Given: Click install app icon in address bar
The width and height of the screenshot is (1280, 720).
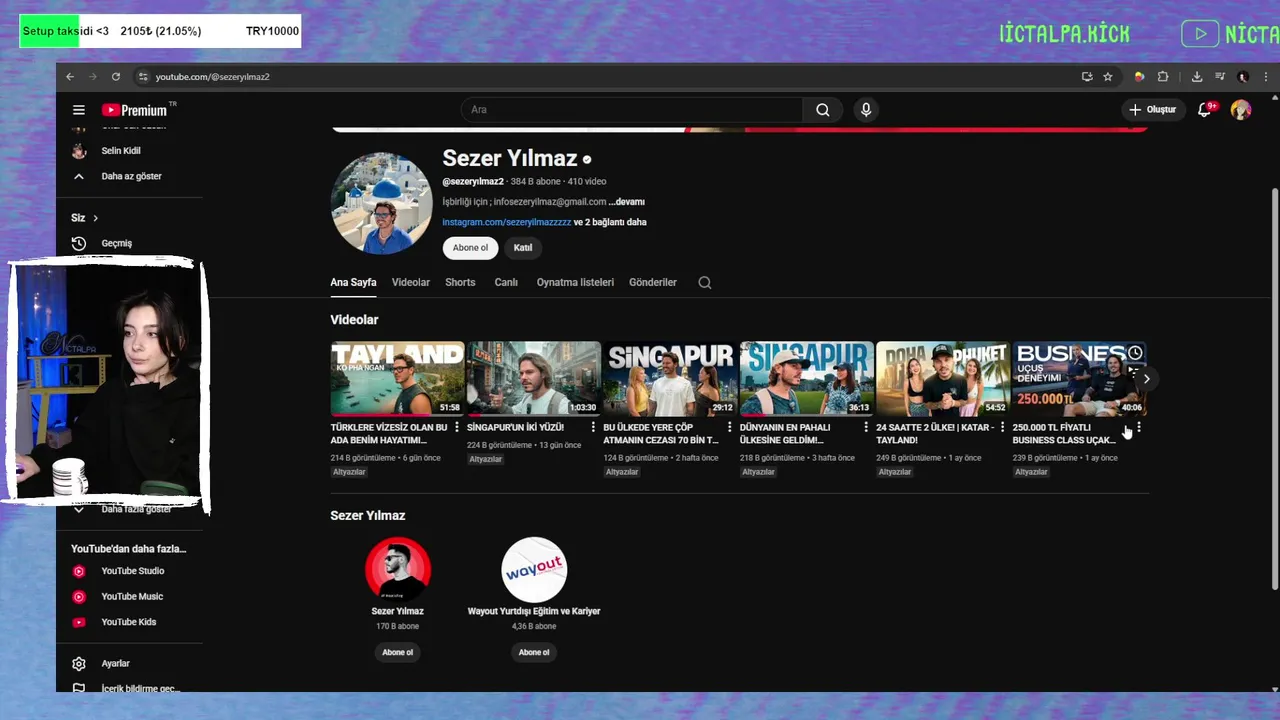Looking at the screenshot, I should pyautogui.click(x=1087, y=77).
